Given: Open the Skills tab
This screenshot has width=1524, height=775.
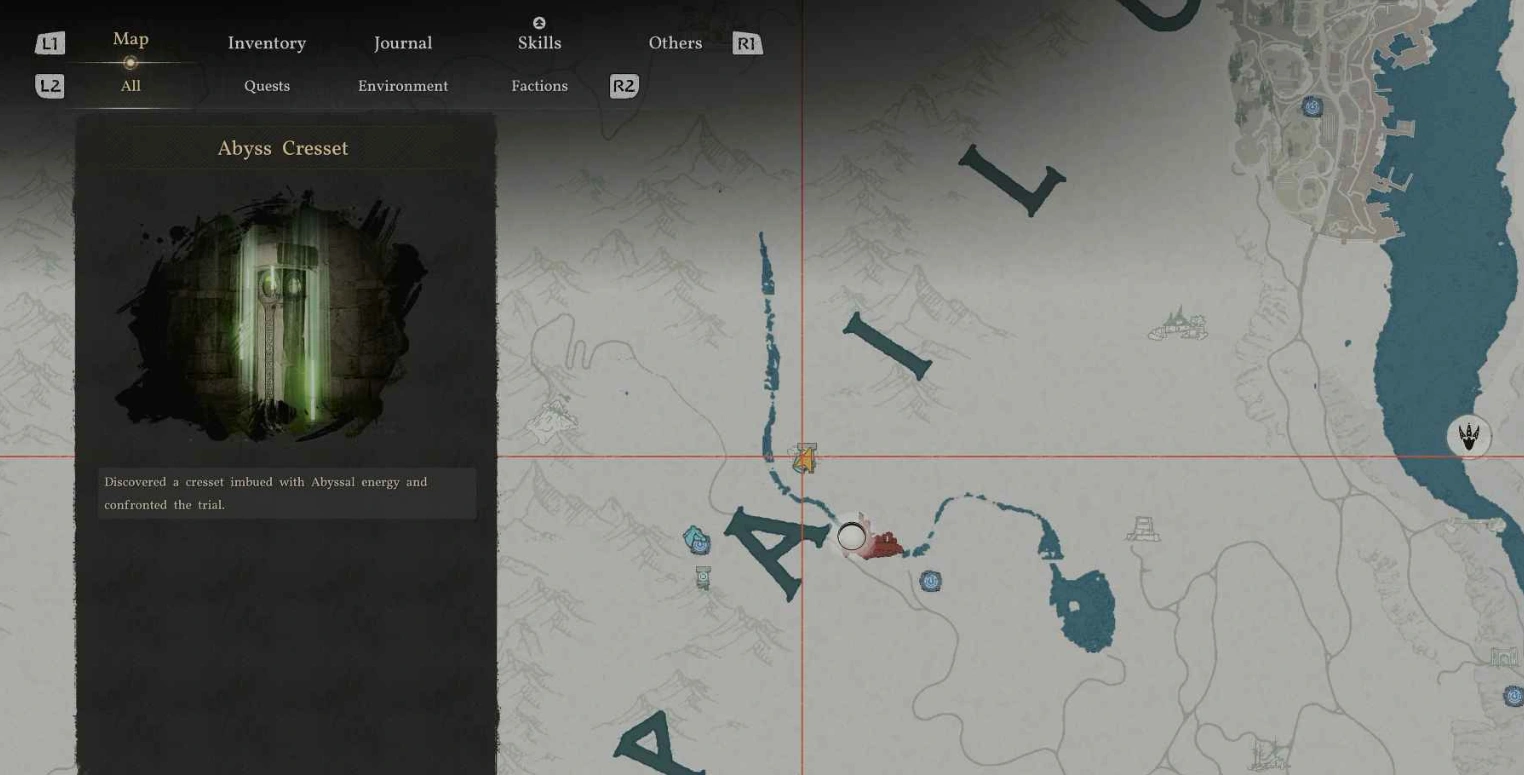Looking at the screenshot, I should tap(539, 43).
